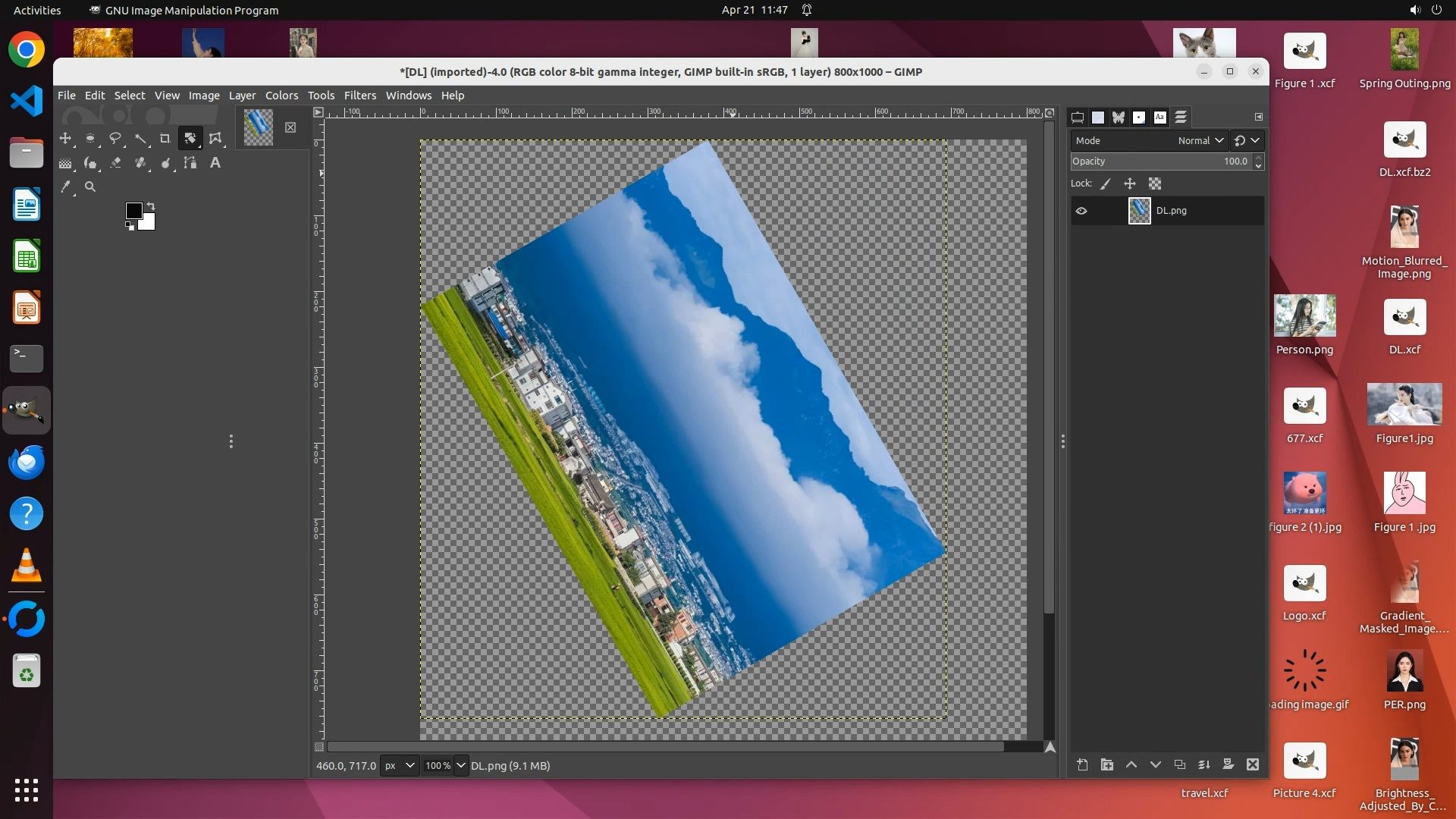Viewport: 1456px width, 819px height.
Task: Open the Filters menu
Action: [359, 96]
